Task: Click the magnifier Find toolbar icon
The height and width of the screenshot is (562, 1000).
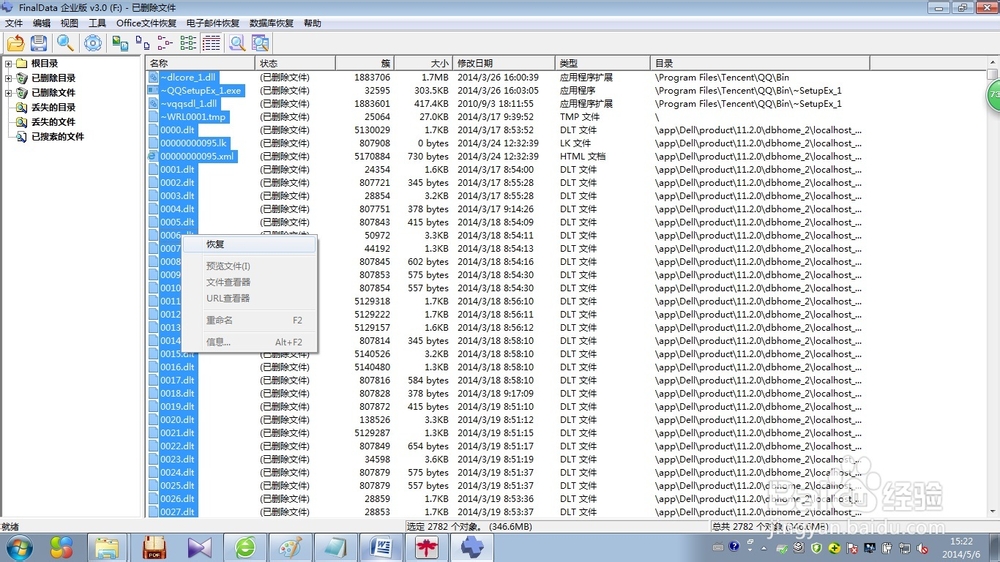Action: click(x=65, y=43)
